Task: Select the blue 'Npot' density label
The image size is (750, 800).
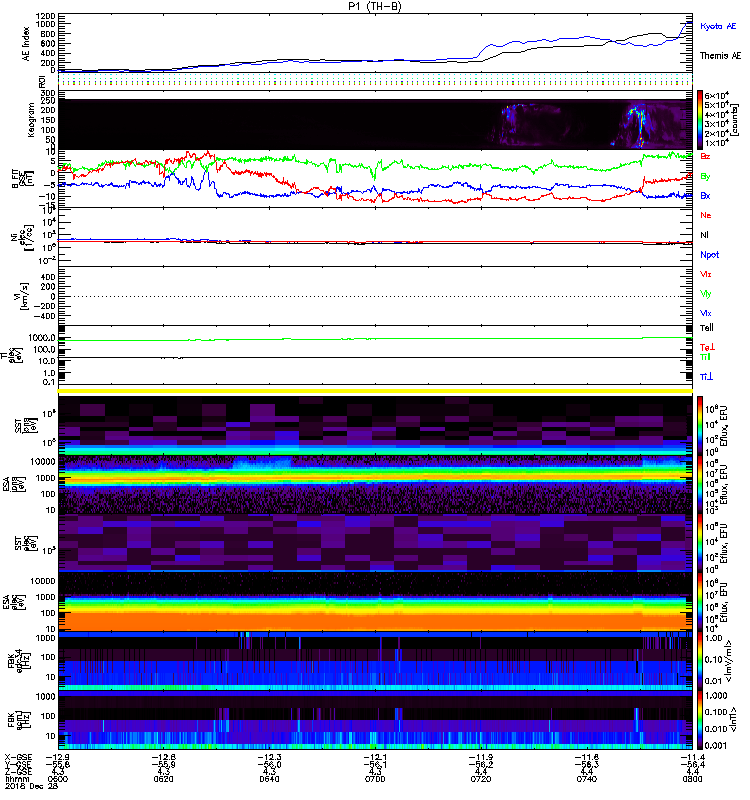Action: pyautogui.click(x=709, y=255)
